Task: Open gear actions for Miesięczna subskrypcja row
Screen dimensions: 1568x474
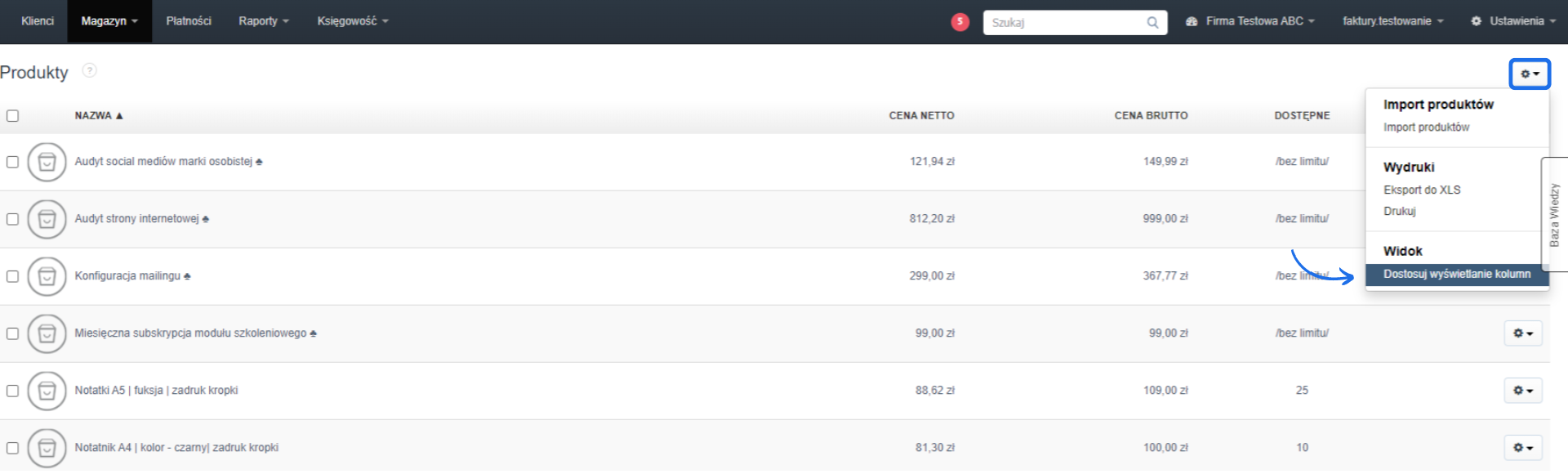Action: pos(1523,333)
